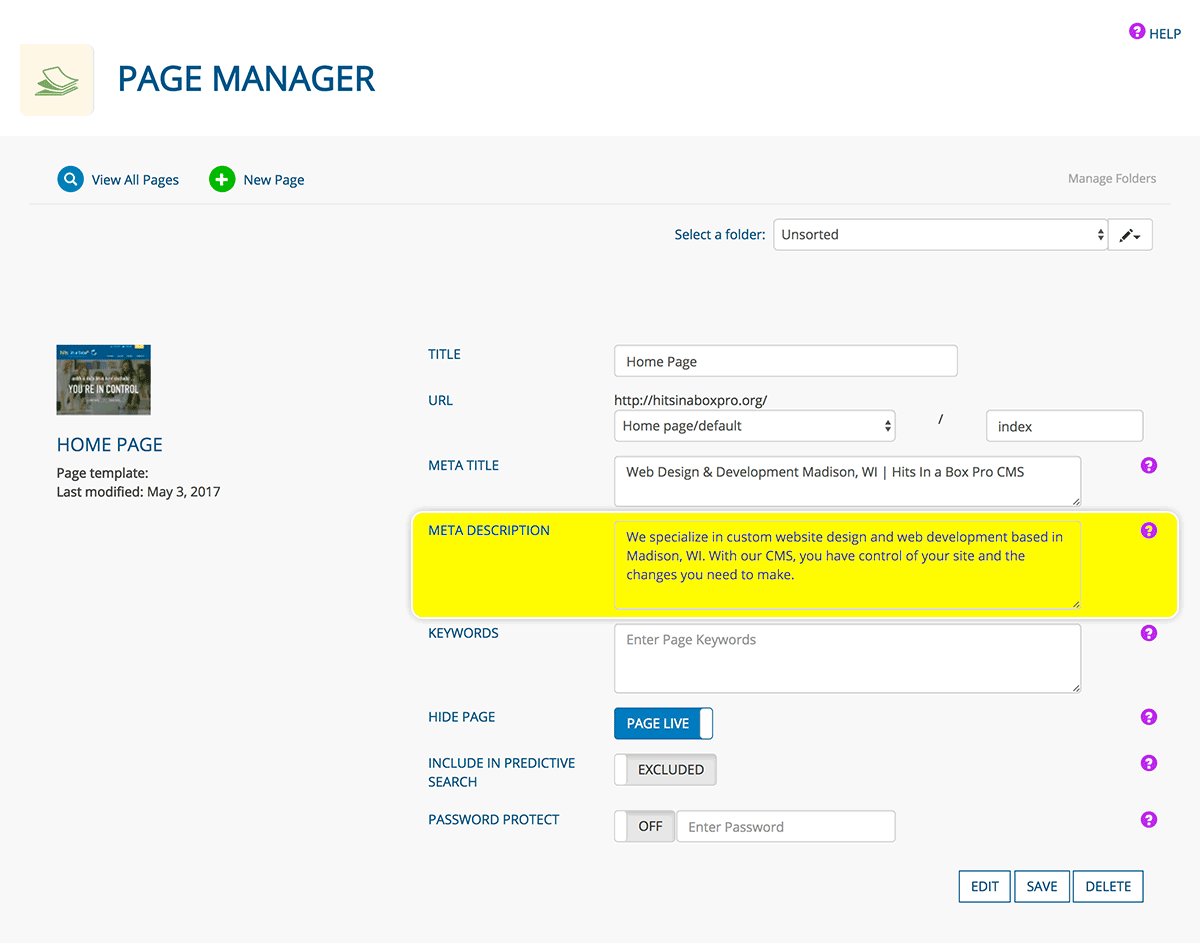Image resolution: width=1200 pixels, height=943 pixels.
Task: Click the Meta Description text area
Action: 847,564
